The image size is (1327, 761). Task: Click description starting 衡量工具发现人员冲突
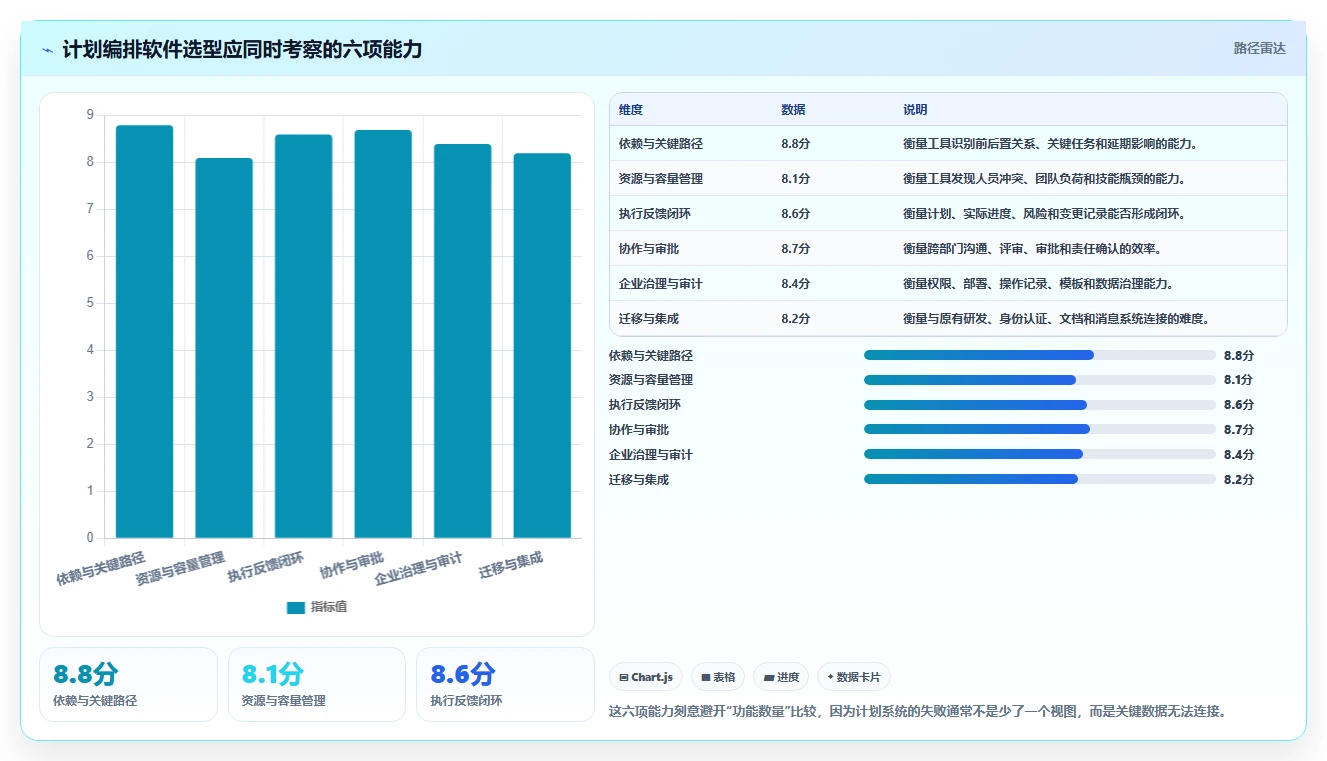point(1044,179)
